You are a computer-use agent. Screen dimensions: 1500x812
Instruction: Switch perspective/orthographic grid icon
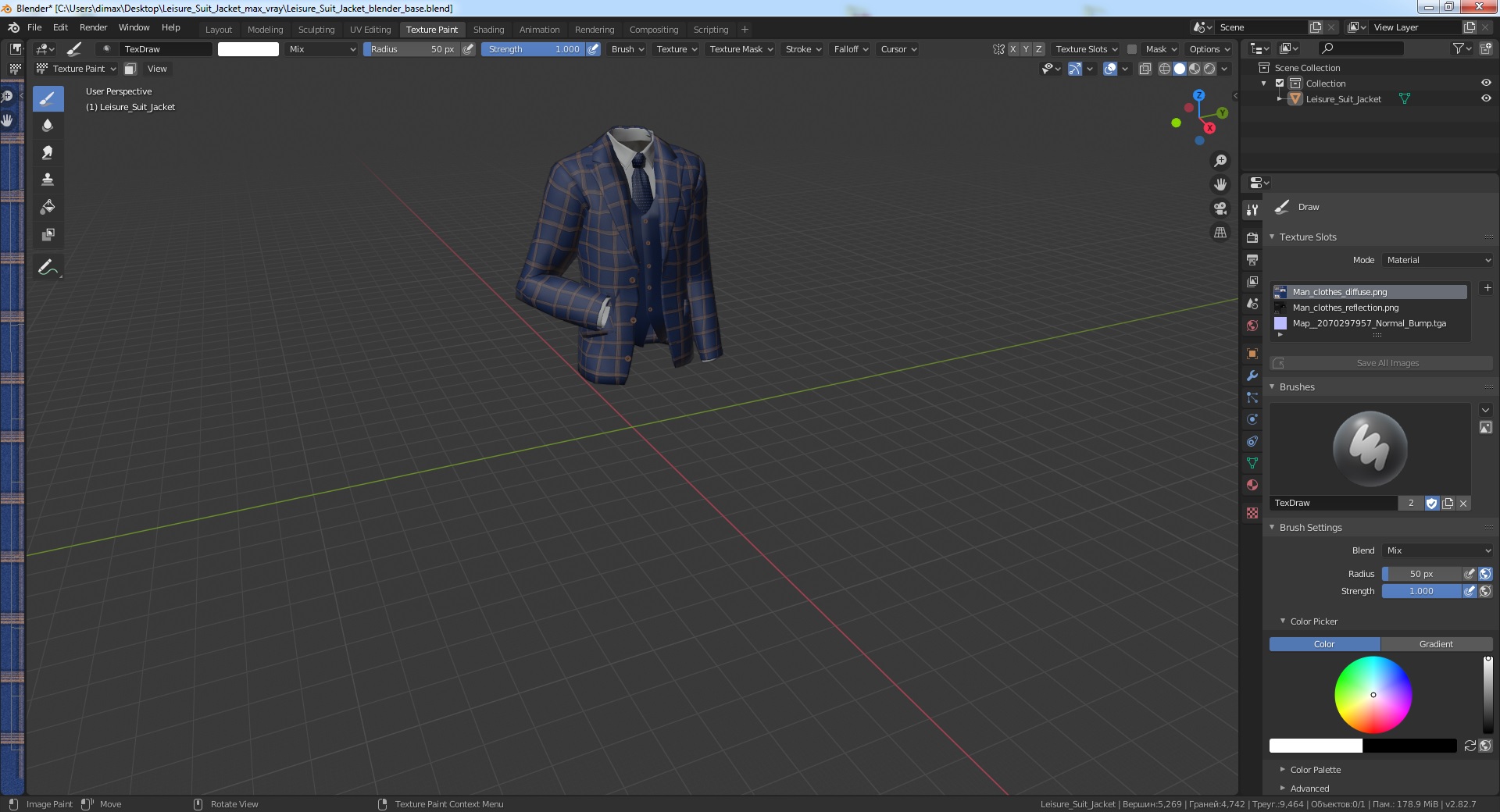pyautogui.click(x=1220, y=233)
